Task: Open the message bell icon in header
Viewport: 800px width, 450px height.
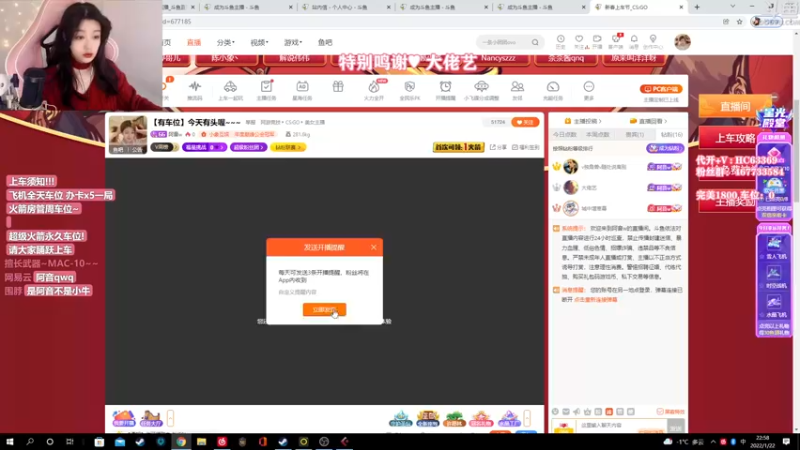Action: coord(634,41)
